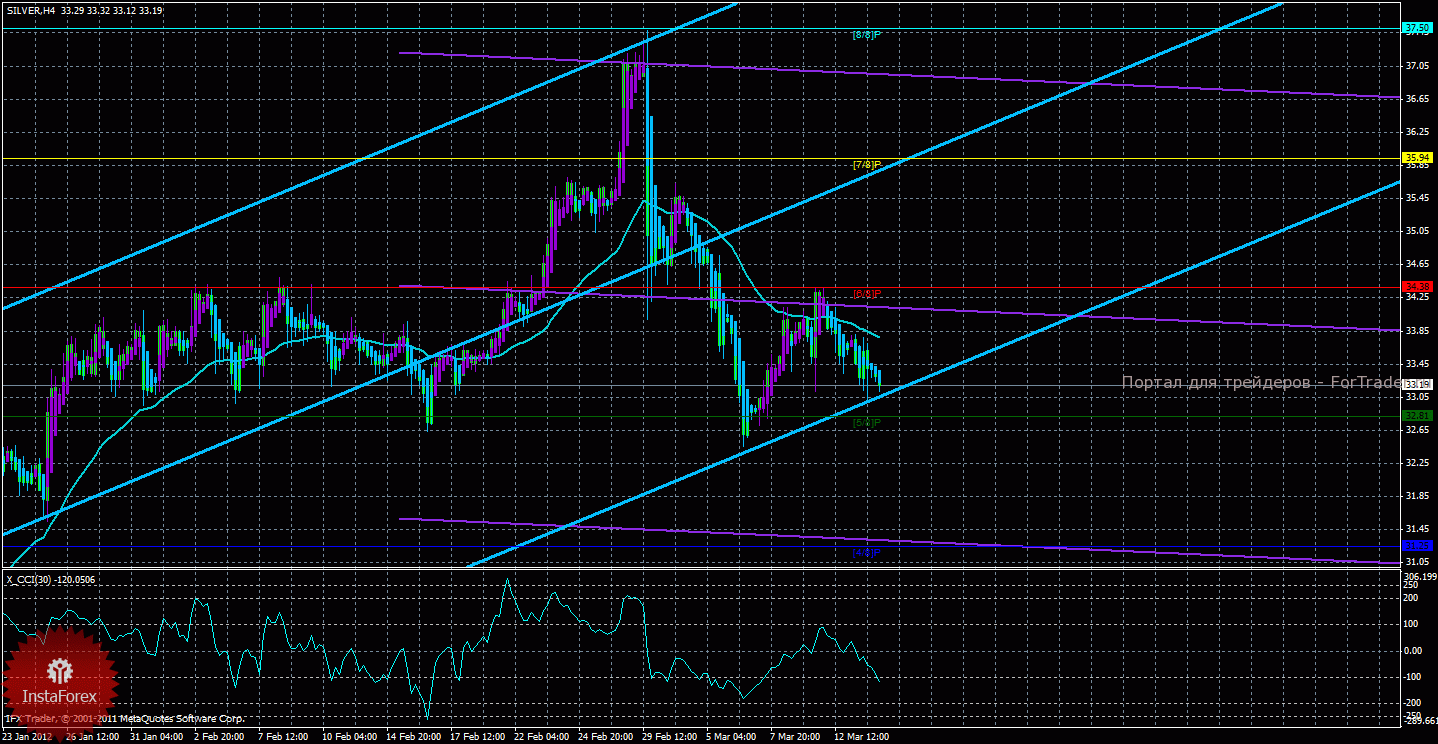Image resolution: width=1438 pixels, height=744 pixels.
Task: Click the 24 Feb 20:00 time label
Action: [x=606, y=737]
